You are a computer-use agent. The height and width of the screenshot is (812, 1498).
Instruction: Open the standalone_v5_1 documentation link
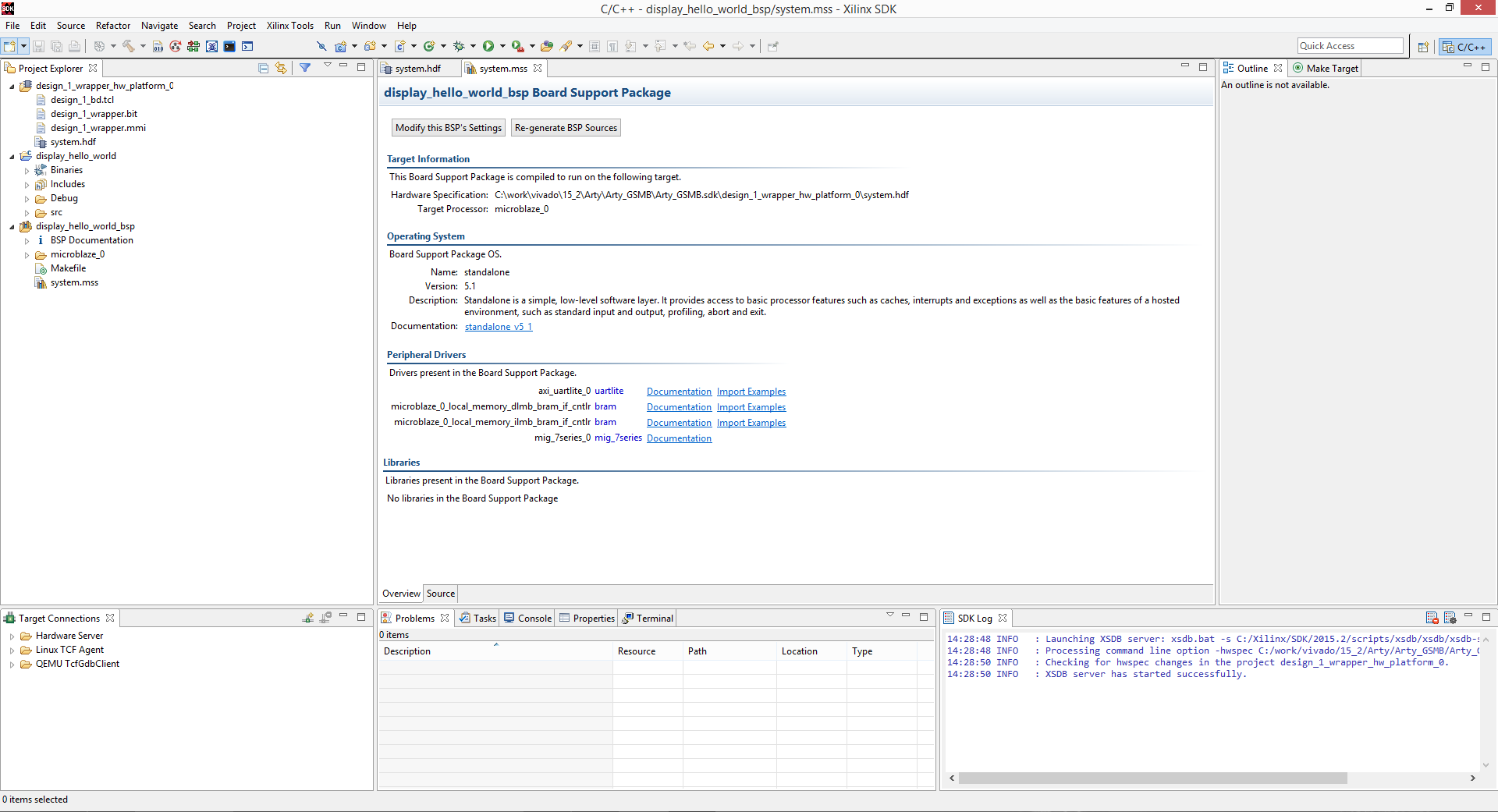tap(499, 327)
